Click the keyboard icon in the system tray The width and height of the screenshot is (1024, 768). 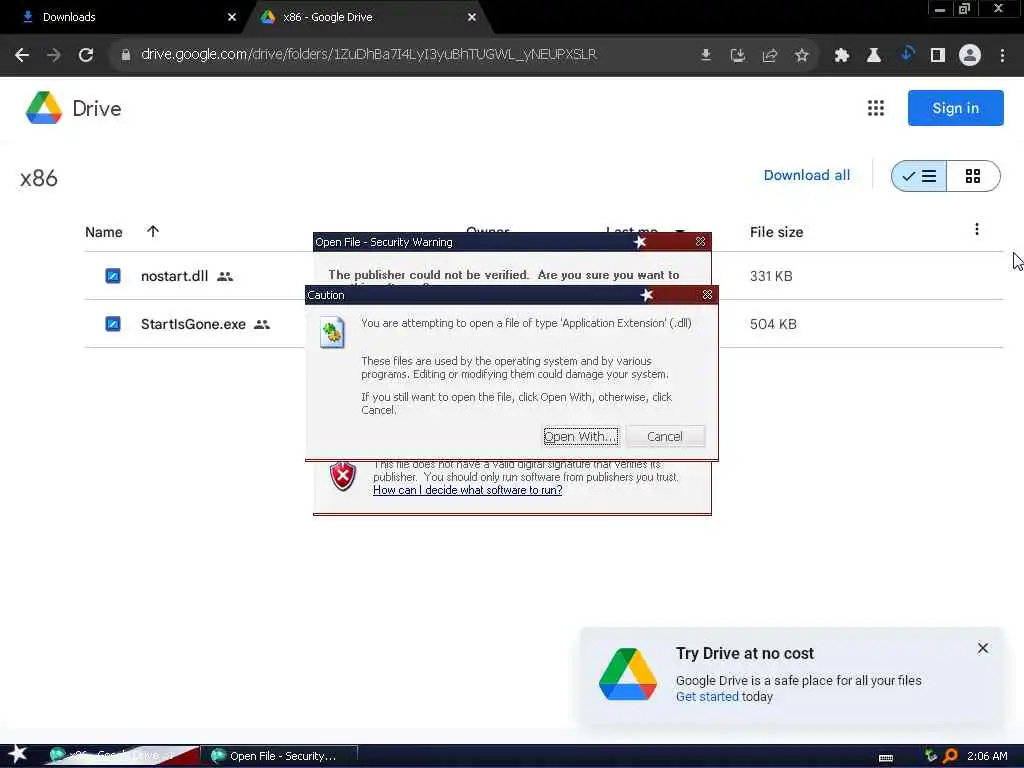coord(886,757)
